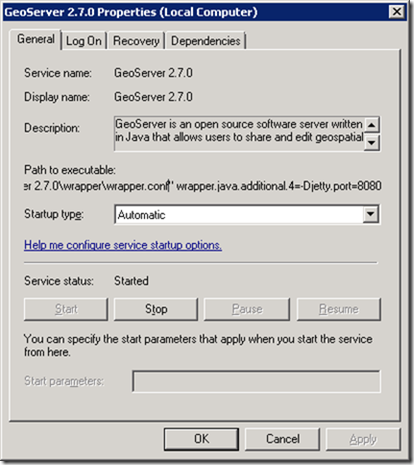Open the Help me configure service startup options link
Screen dimensions: 414x465
(x=123, y=245)
